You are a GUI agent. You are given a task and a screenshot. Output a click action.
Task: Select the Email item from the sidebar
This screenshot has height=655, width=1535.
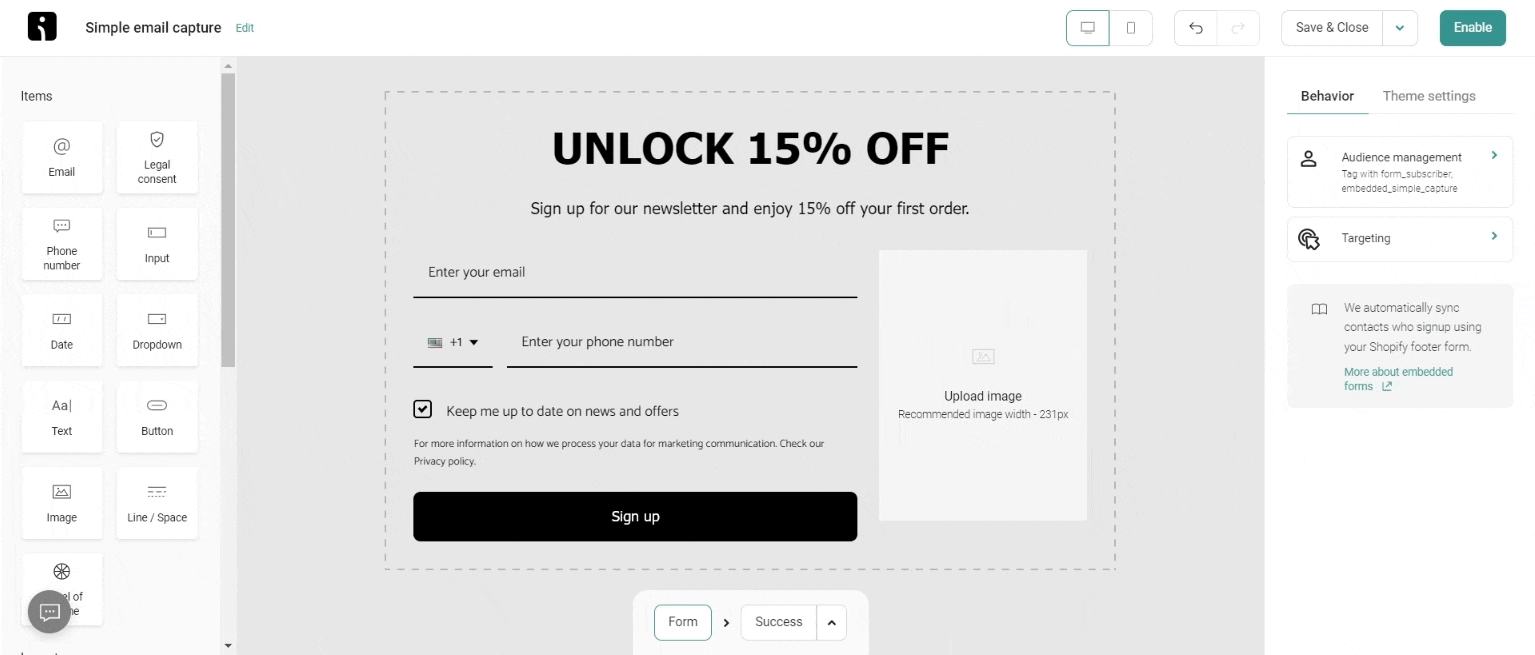pyautogui.click(x=62, y=157)
